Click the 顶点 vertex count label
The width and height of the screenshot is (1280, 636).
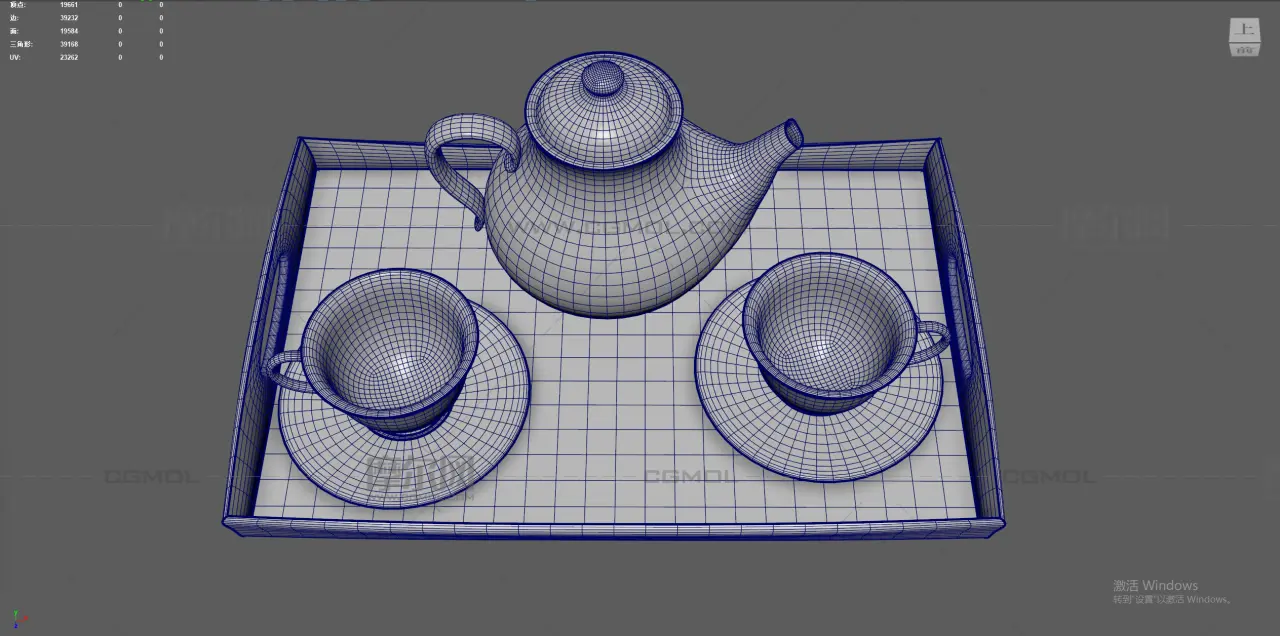17,5
